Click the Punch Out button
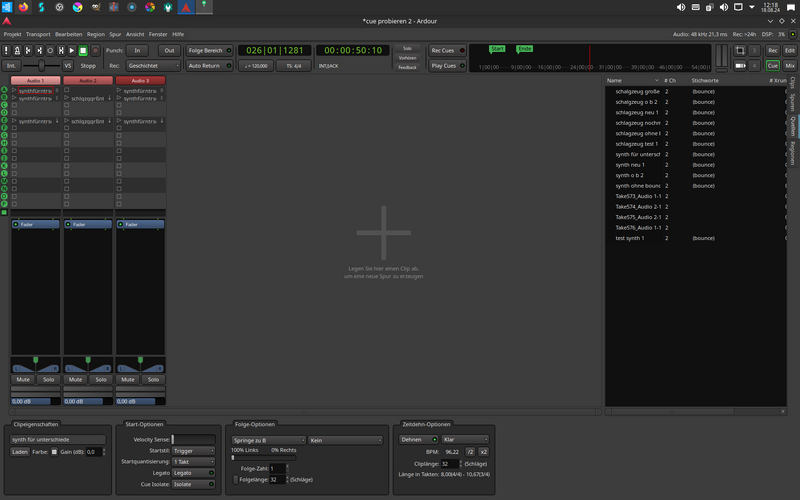This screenshot has width=800, height=500. (169, 51)
